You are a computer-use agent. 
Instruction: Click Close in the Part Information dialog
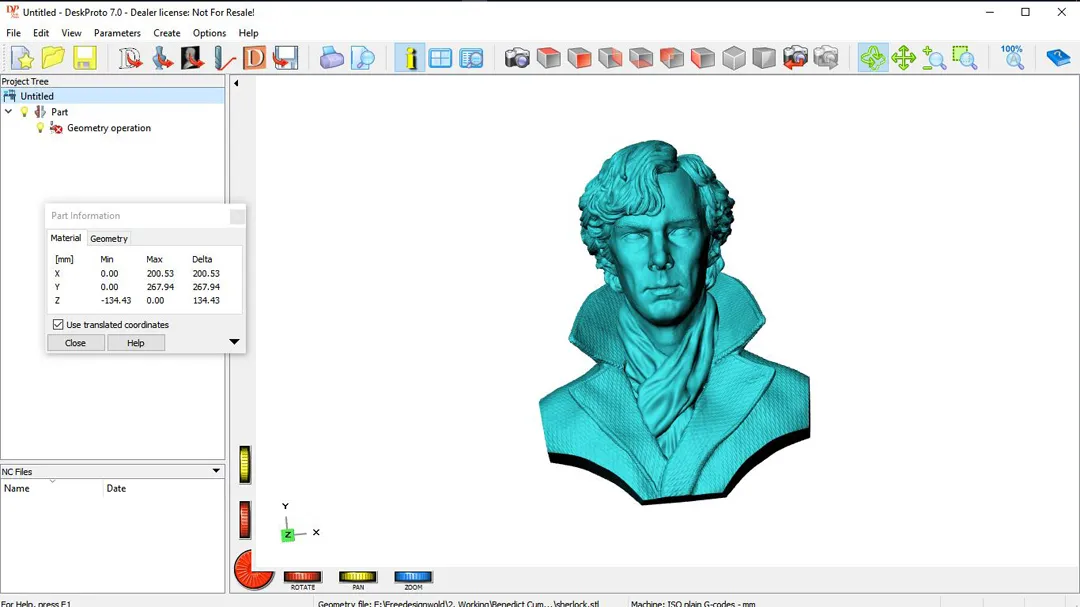click(x=76, y=343)
